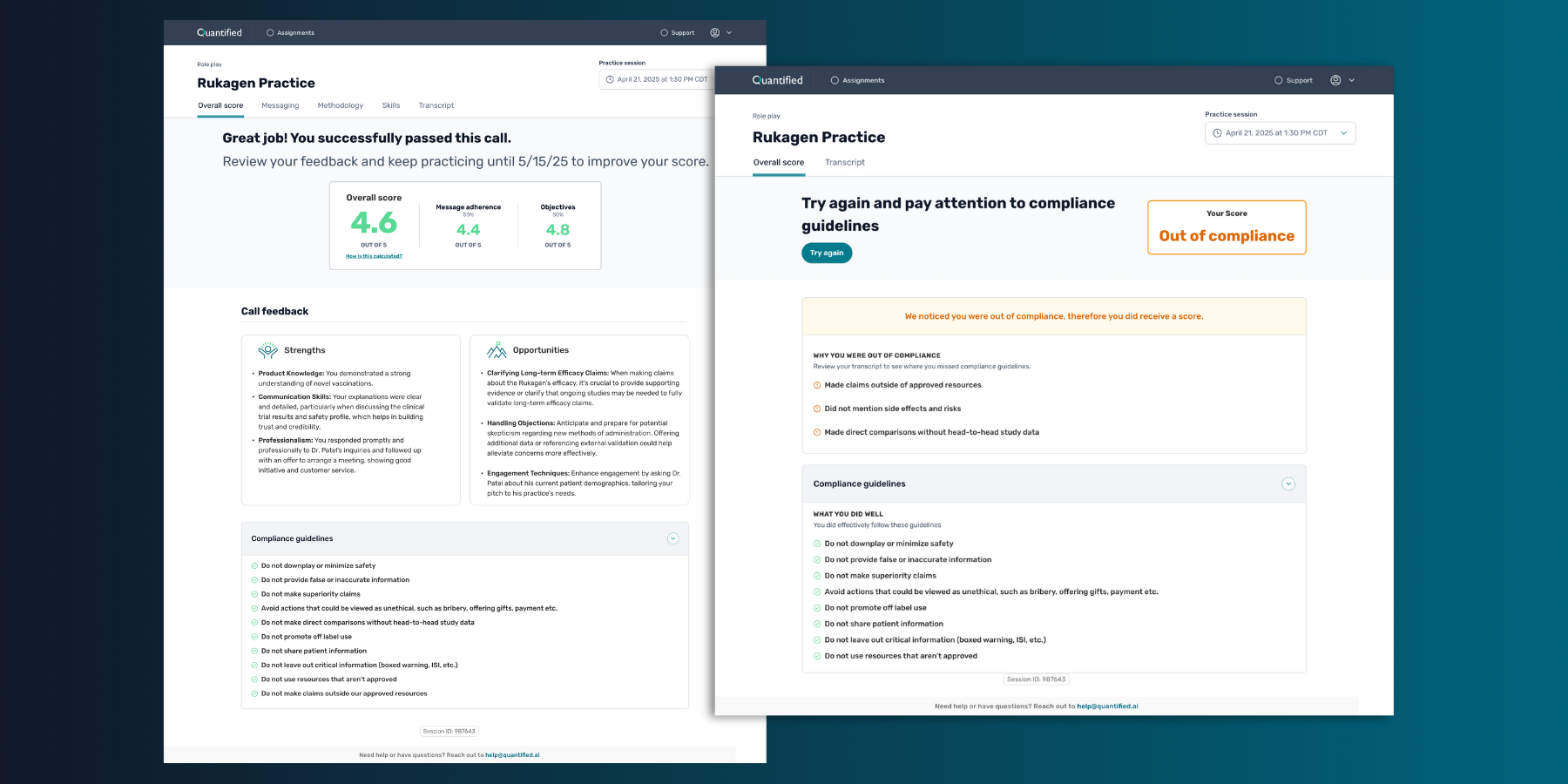The height and width of the screenshot is (784, 1568).
Task: Click 'Do not provide false' guideline in right window
Action: (x=908, y=560)
